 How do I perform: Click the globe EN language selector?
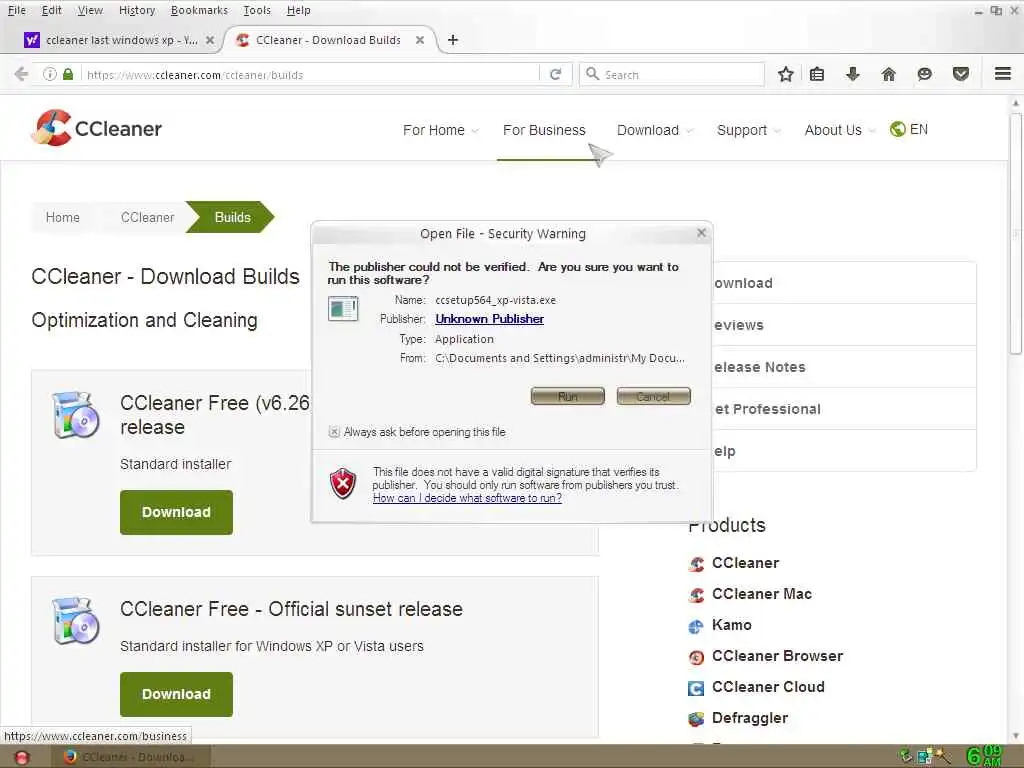pos(908,129)
